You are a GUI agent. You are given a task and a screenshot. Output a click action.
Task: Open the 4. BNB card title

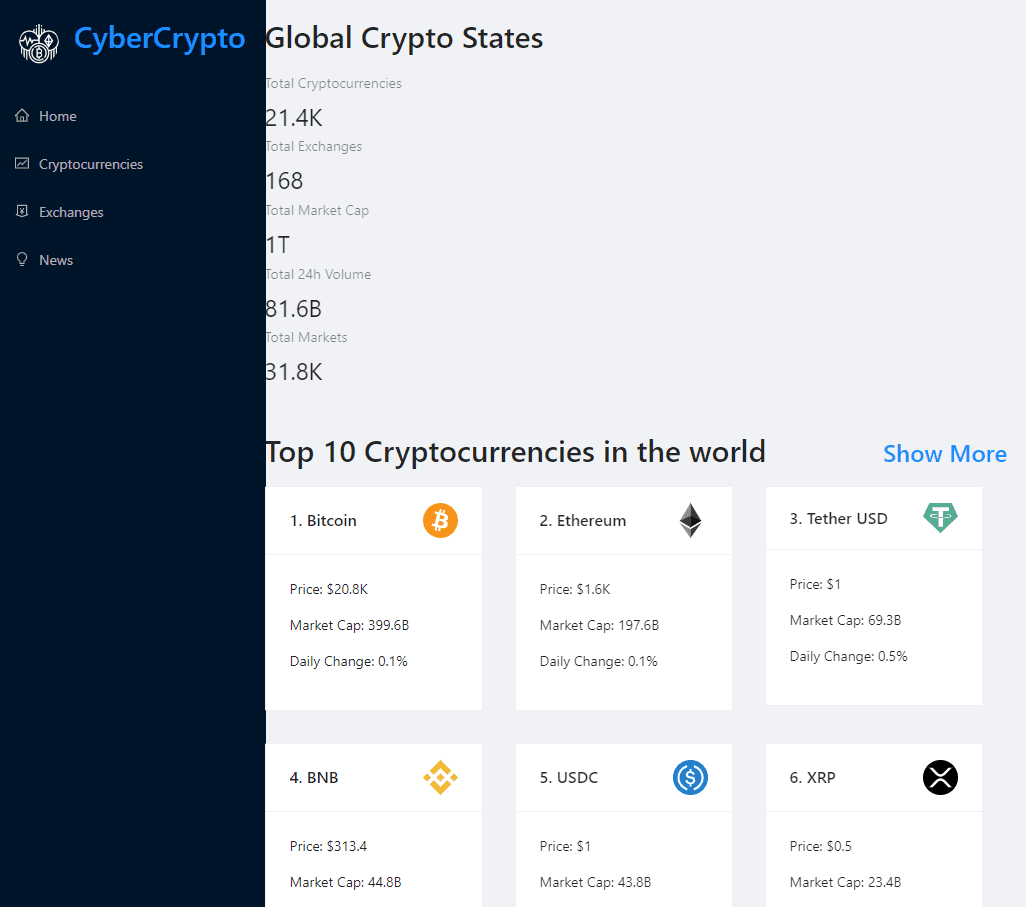tap(314, 777)
